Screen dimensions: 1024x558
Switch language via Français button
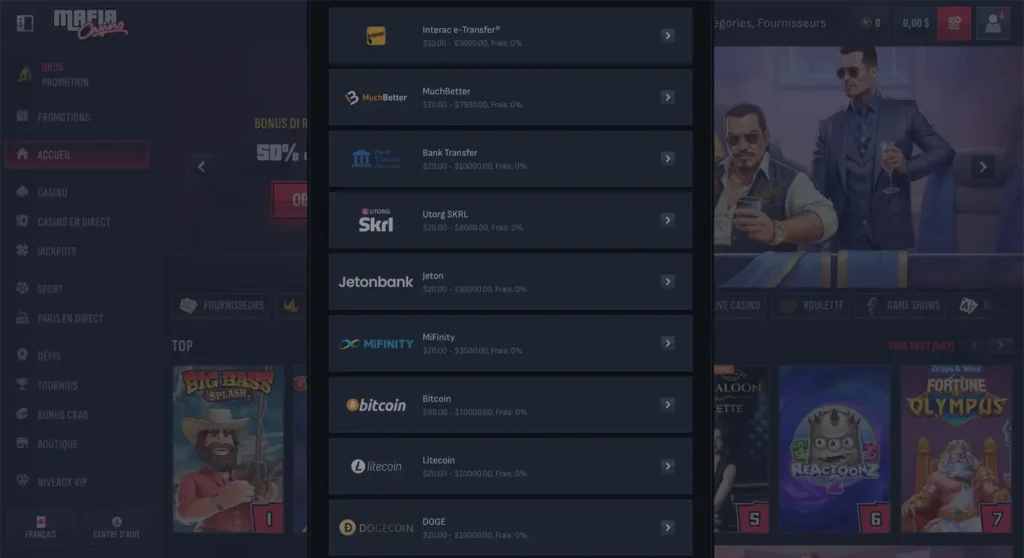pyautogui.click(x=40, y=527)
